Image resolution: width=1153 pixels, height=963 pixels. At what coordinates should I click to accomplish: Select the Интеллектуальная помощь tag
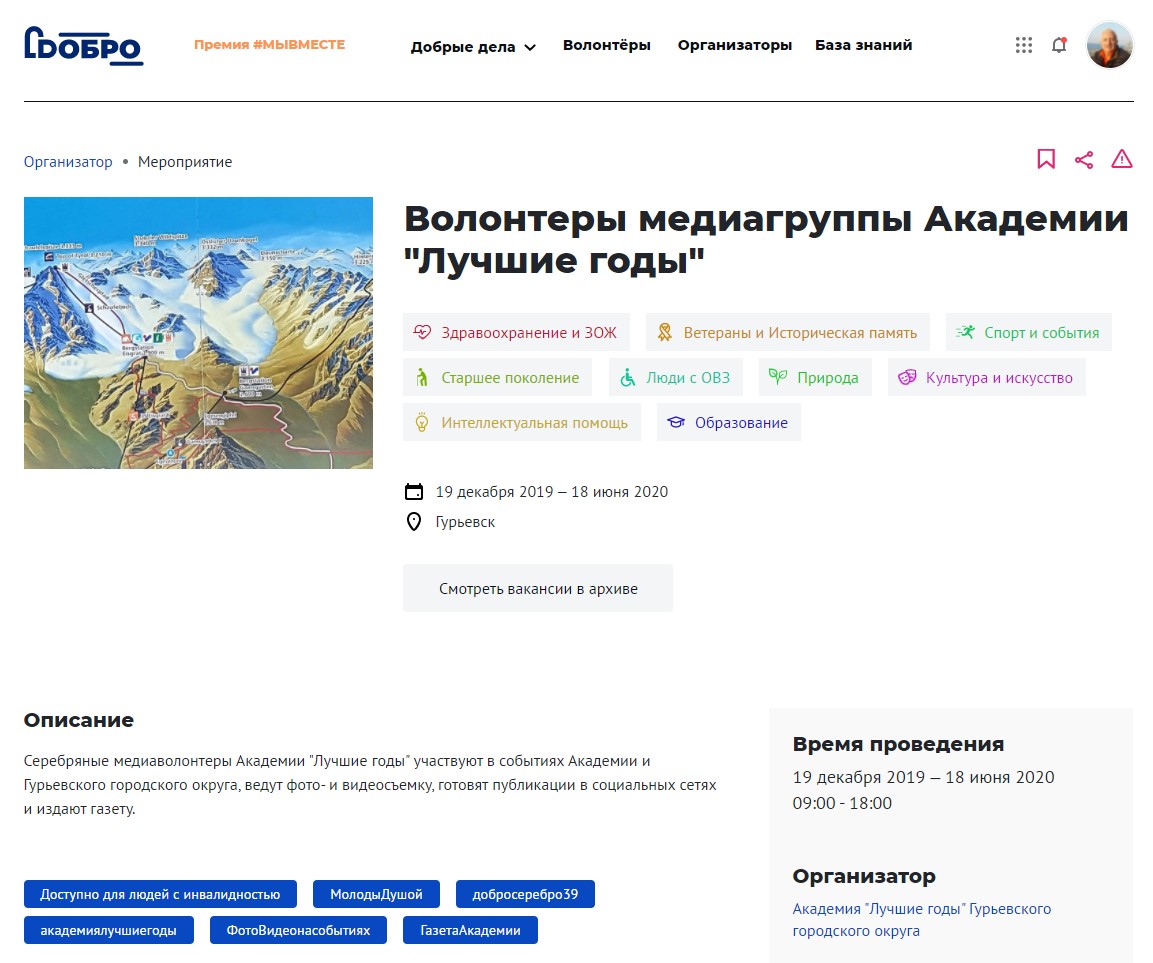(521, 422)
